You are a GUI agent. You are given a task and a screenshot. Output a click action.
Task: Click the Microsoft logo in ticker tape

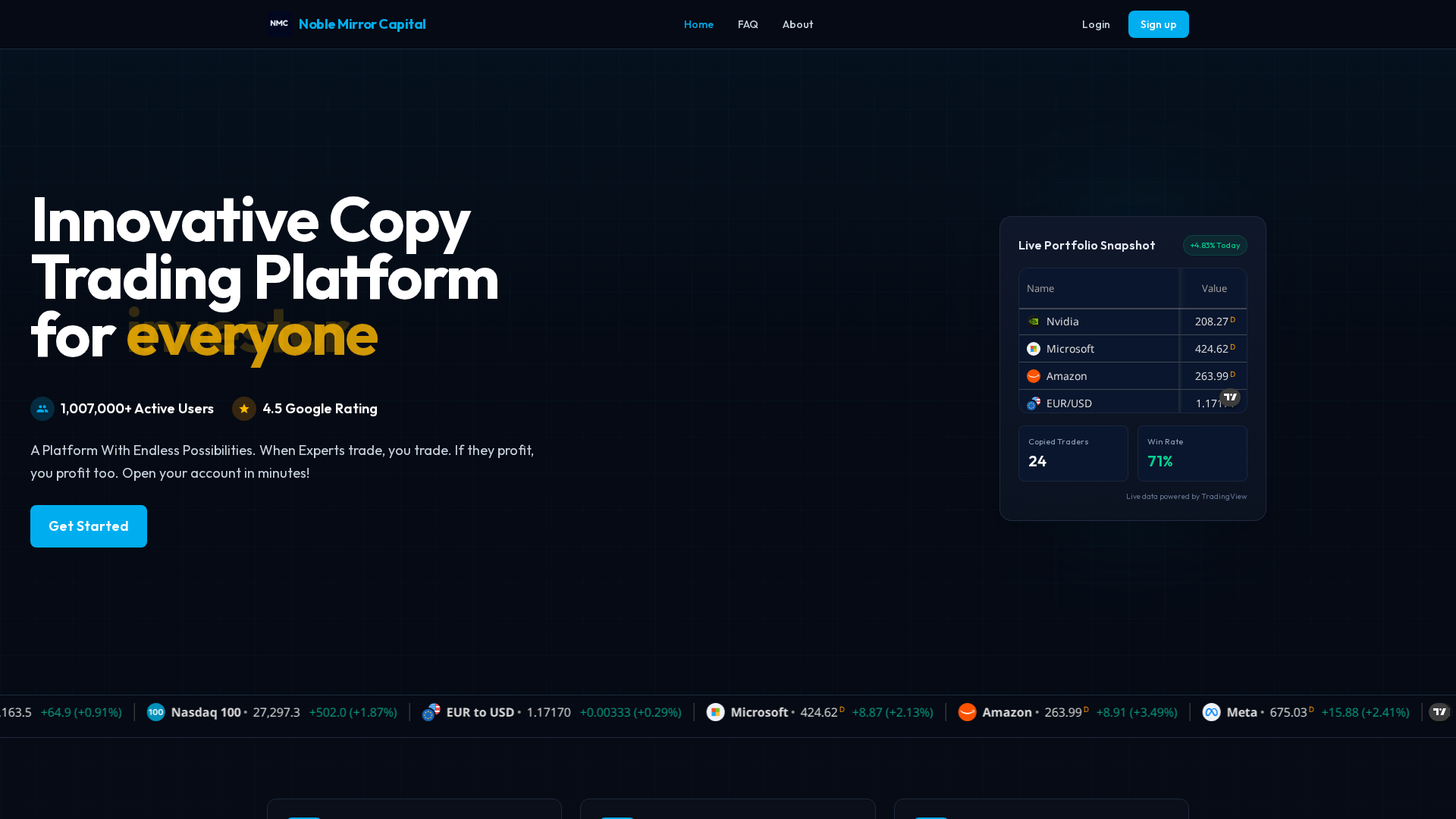tap(716, 712)
